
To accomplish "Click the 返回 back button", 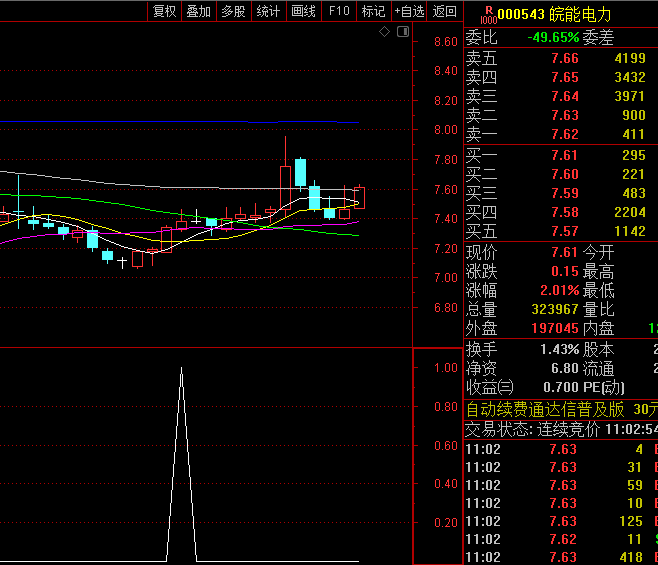I will (444, 11).
